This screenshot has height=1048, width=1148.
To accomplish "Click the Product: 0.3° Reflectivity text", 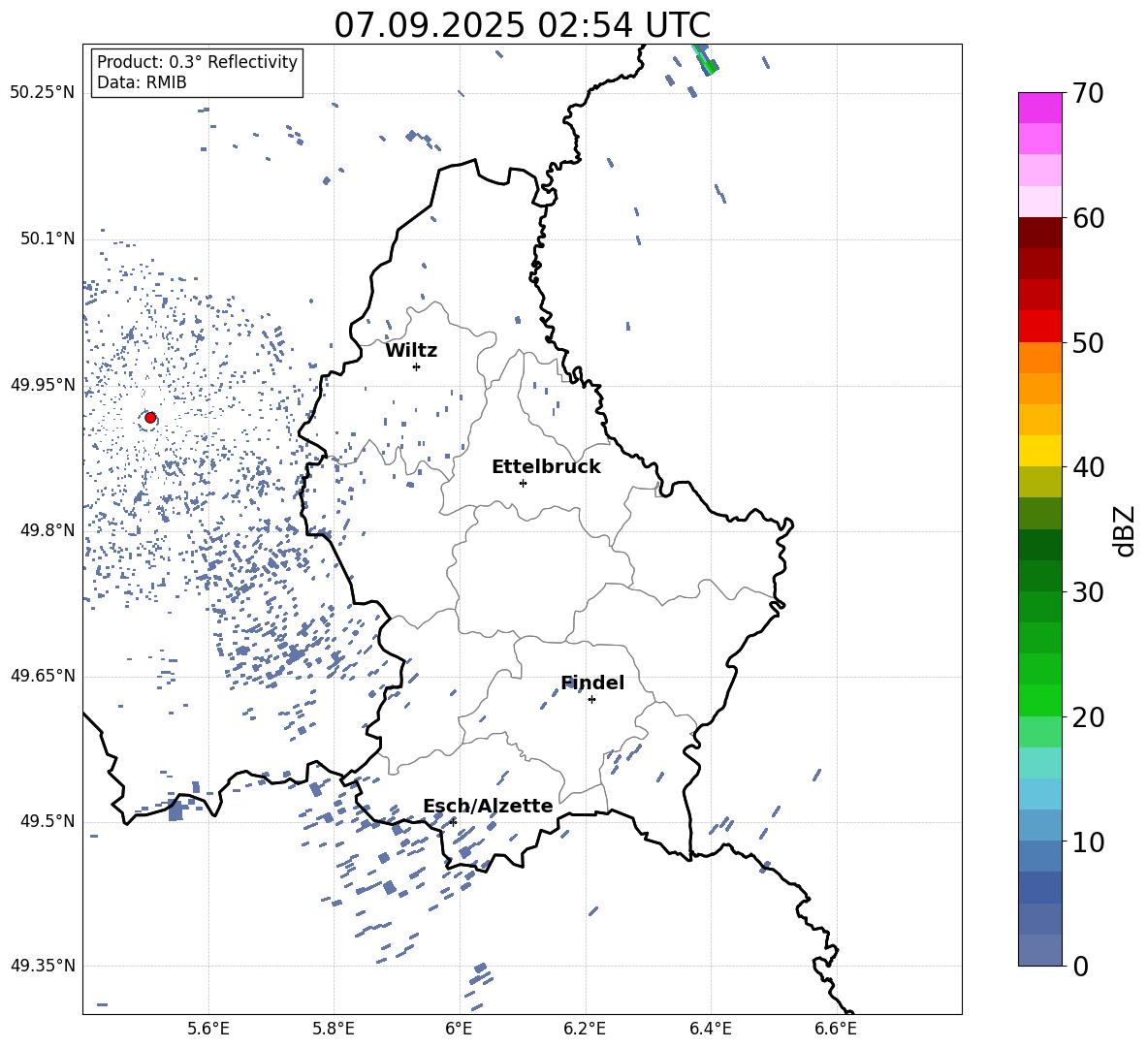I will 197,62.
